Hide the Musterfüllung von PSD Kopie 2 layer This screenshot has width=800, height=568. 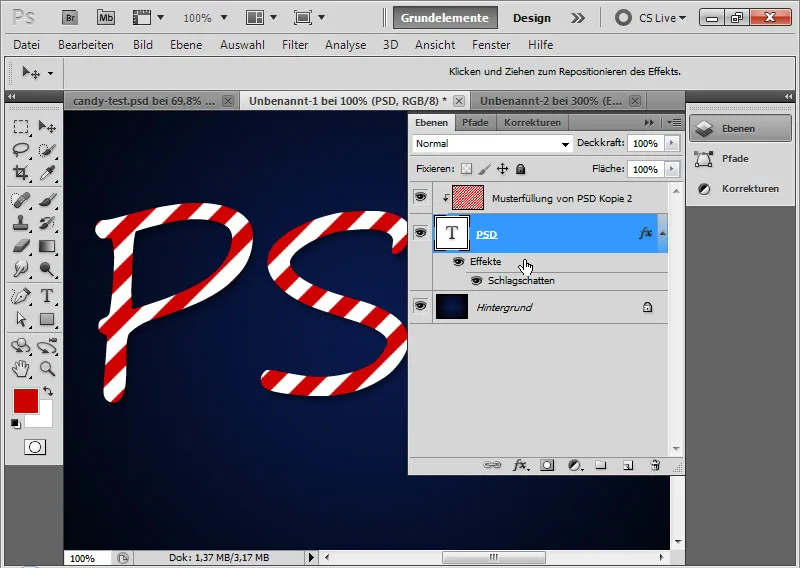point(420,197)
